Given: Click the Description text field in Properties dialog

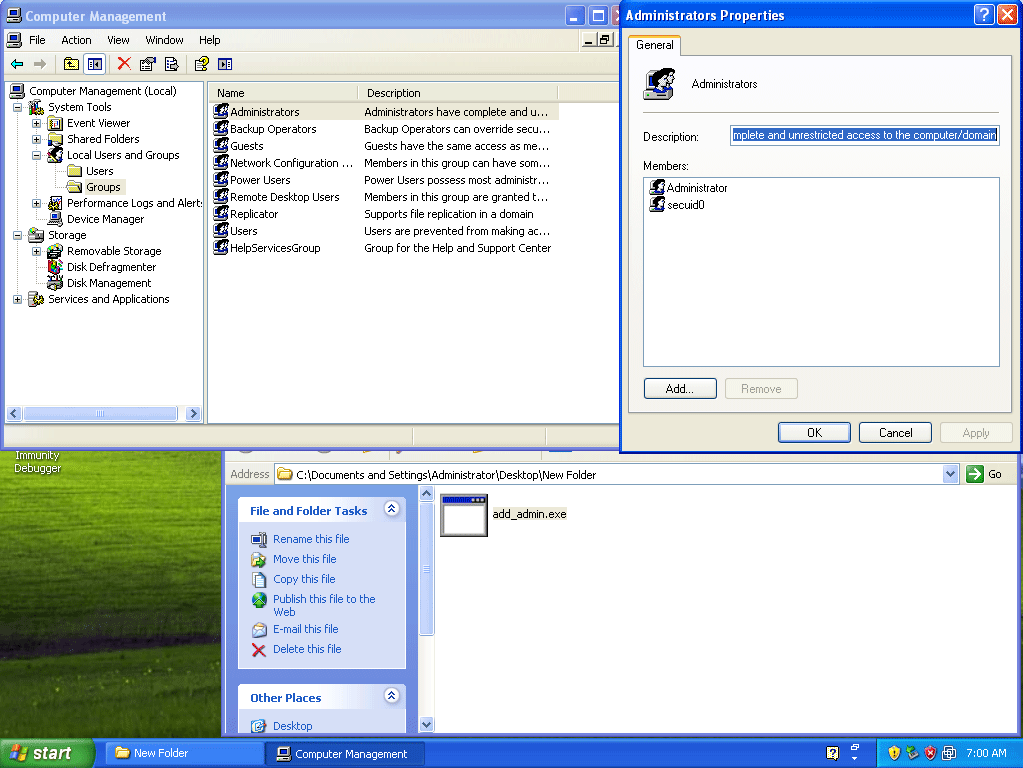Looking at the screenshot, I should coord(864,135).
